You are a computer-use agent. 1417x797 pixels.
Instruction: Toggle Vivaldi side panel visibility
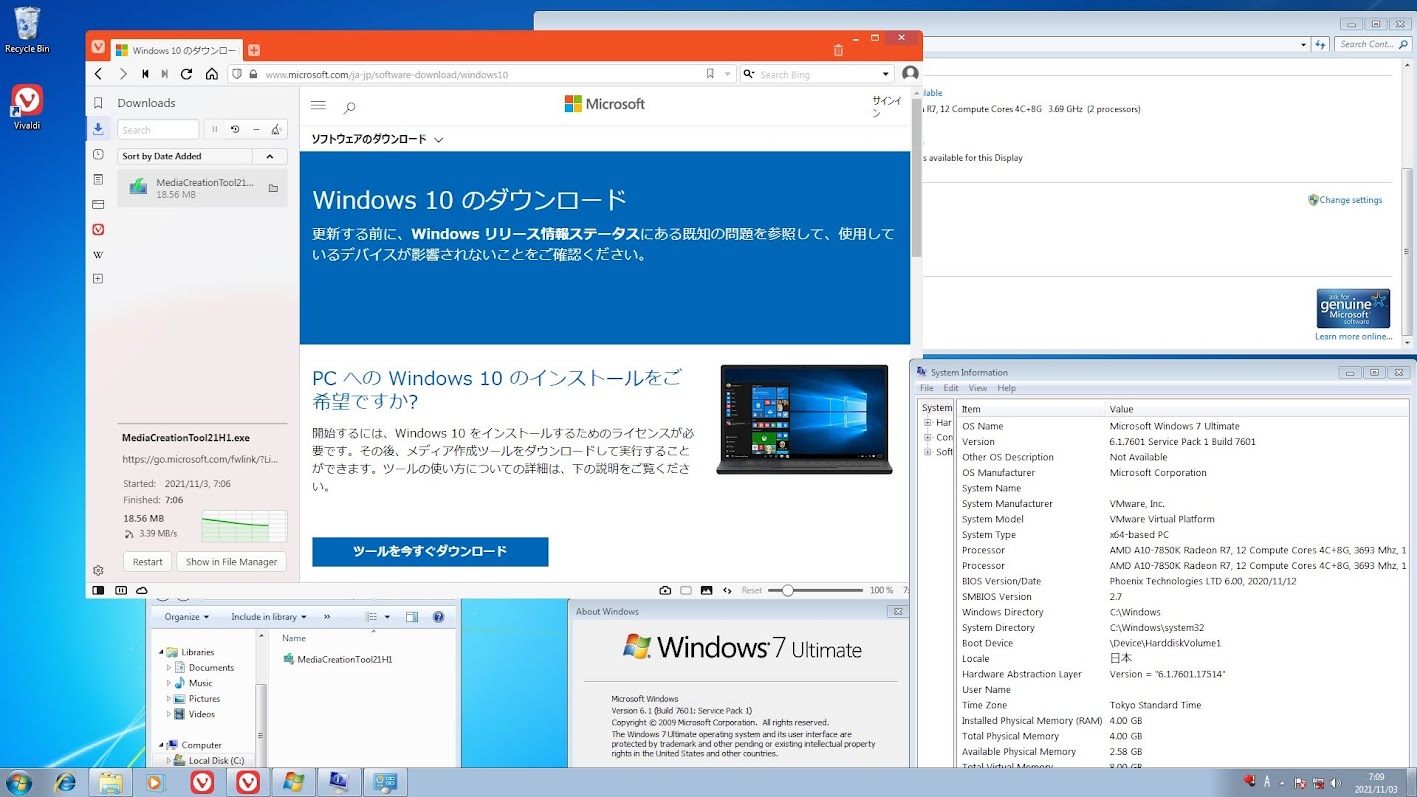point(98,590)
